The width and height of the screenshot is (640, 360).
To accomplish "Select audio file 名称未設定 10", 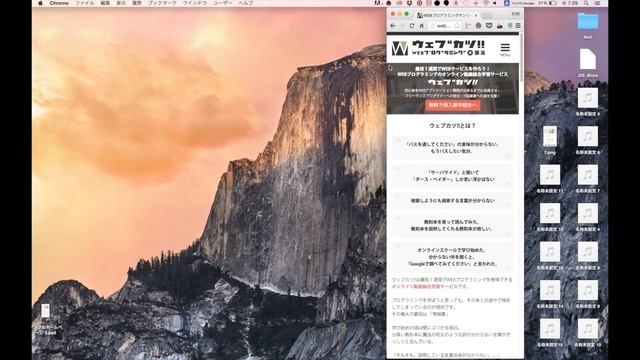I will [x=588, y=332].
